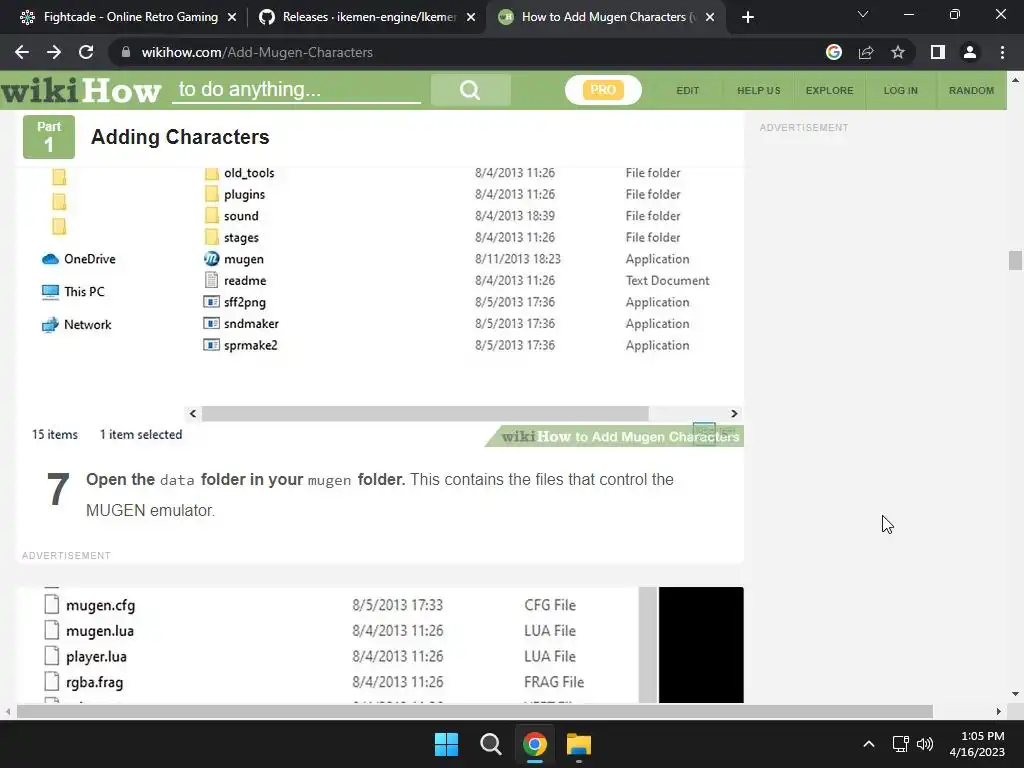Click the address bar URL

pos(257,52)
